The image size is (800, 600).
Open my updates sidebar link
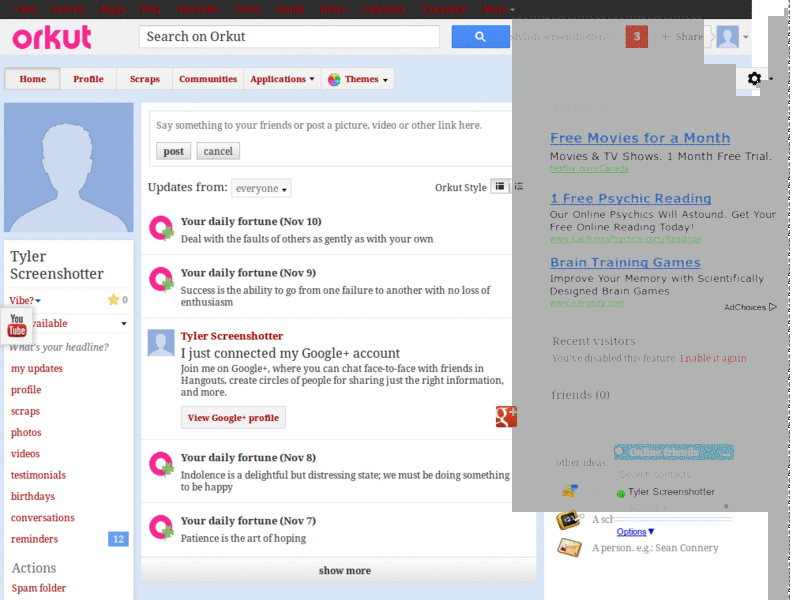(37, 368)
